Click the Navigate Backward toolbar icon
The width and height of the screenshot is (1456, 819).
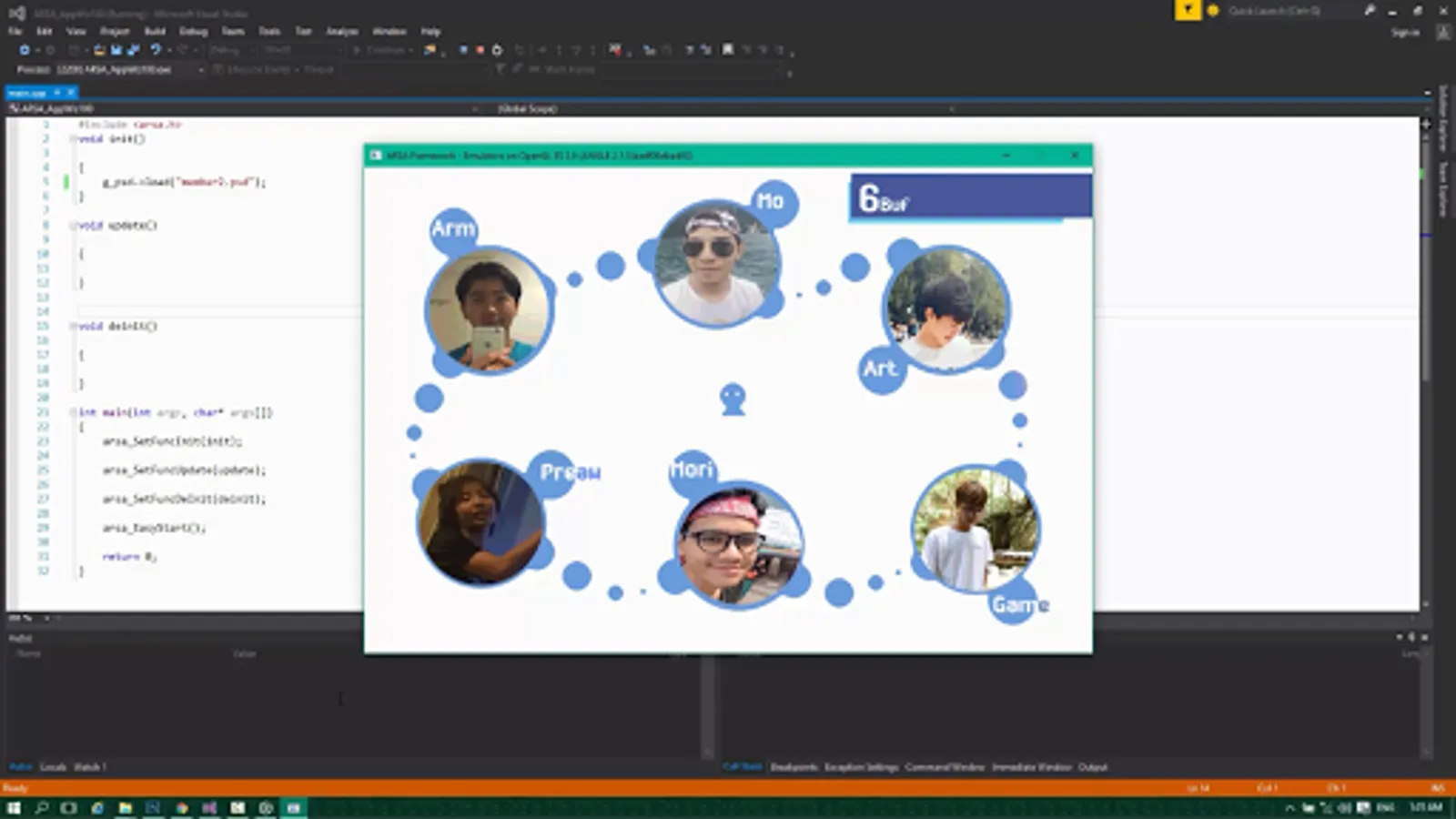click(x=25, y=50)
